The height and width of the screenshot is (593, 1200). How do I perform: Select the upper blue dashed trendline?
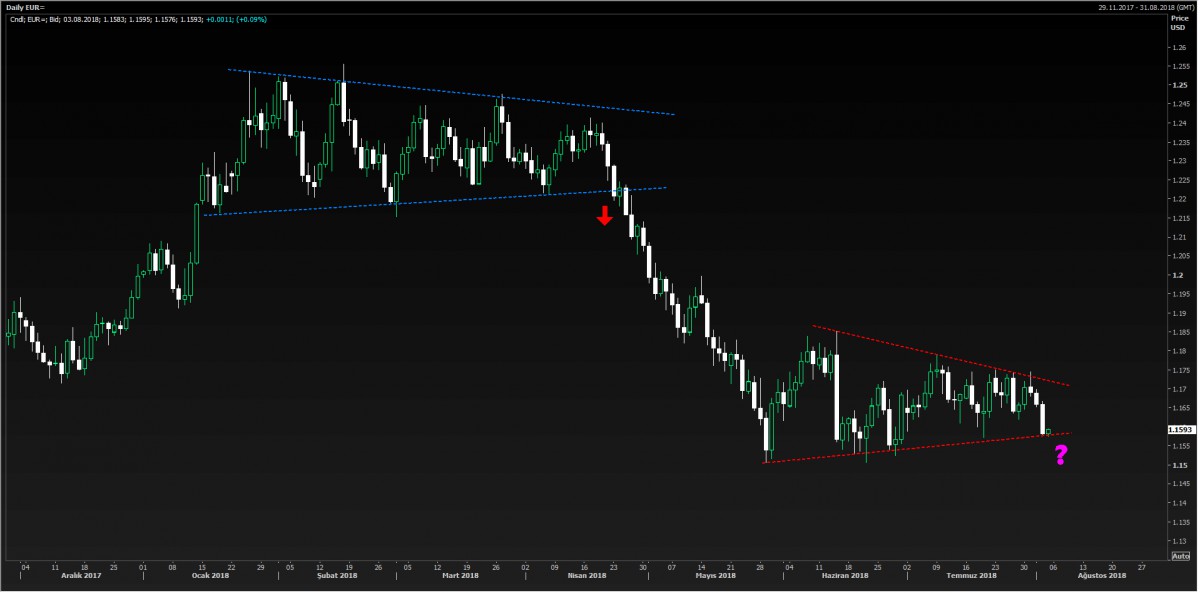click(x=450, y=92)
